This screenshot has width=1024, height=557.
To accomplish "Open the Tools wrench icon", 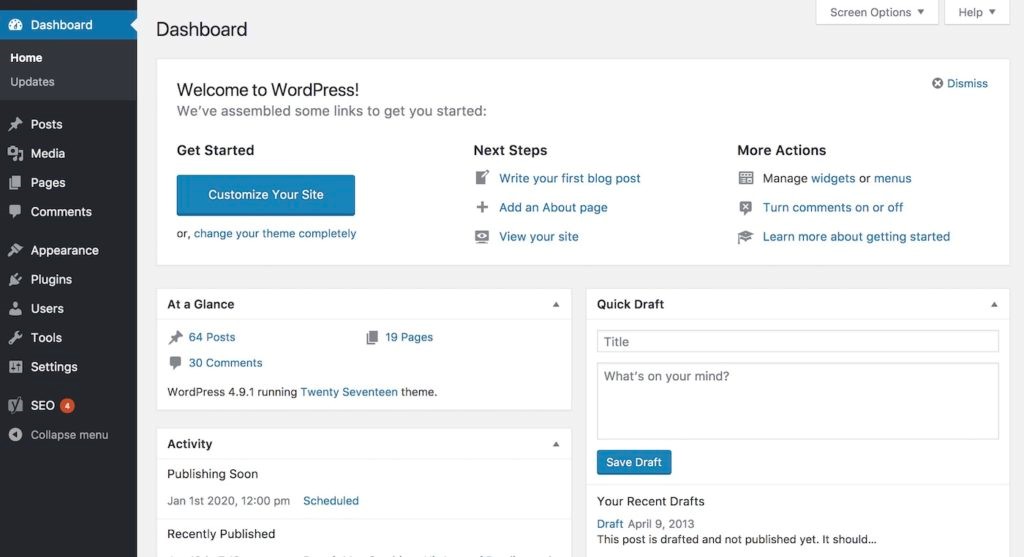I will (x=15, y=338).
